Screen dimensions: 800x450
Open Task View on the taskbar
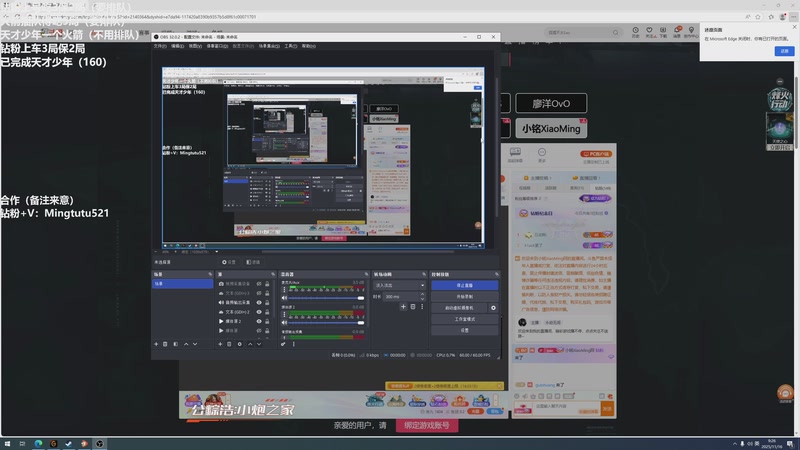[x=22, y=444]
